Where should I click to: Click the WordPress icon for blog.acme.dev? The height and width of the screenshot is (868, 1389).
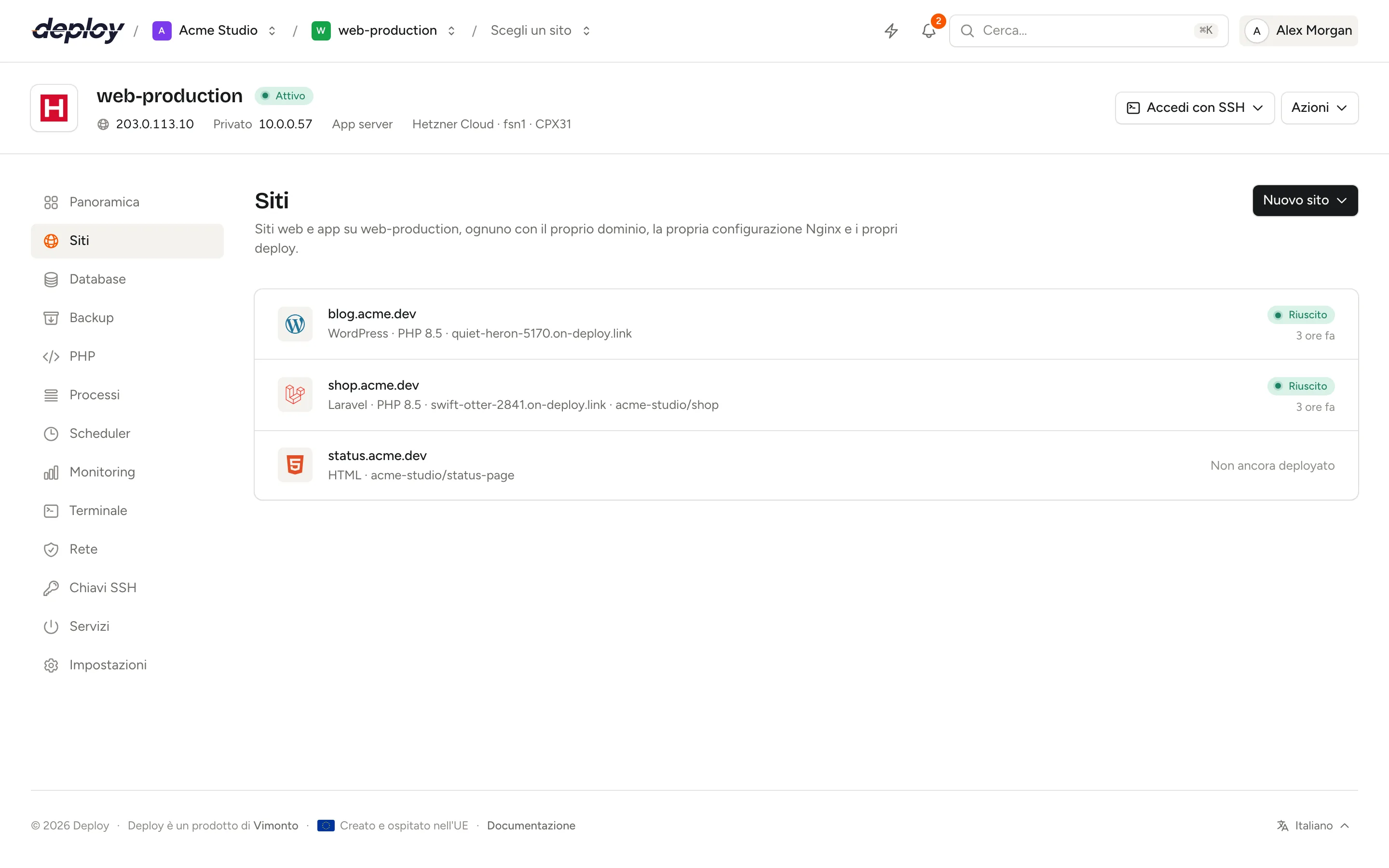295,324
